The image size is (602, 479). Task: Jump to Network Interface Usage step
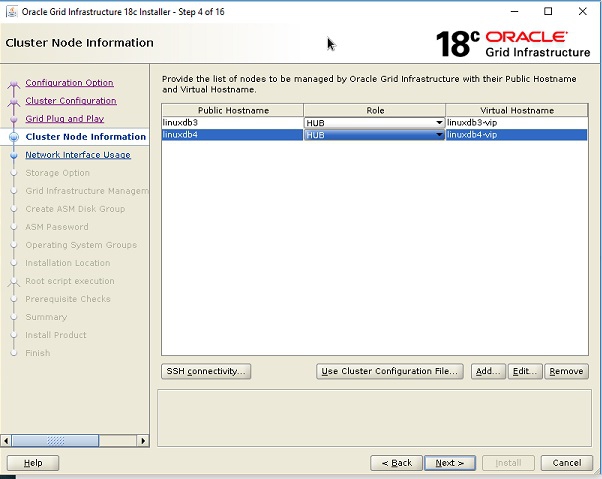tap(78, 155)
